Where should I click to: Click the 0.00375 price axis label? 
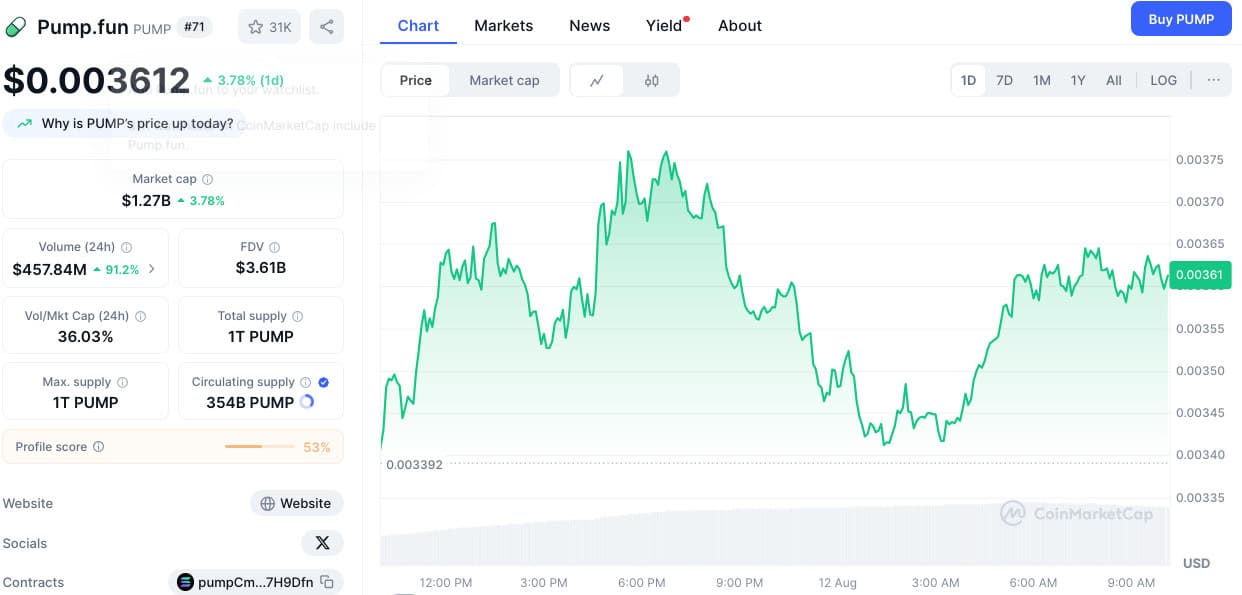pyautogui.click(x=1200, y=159)
